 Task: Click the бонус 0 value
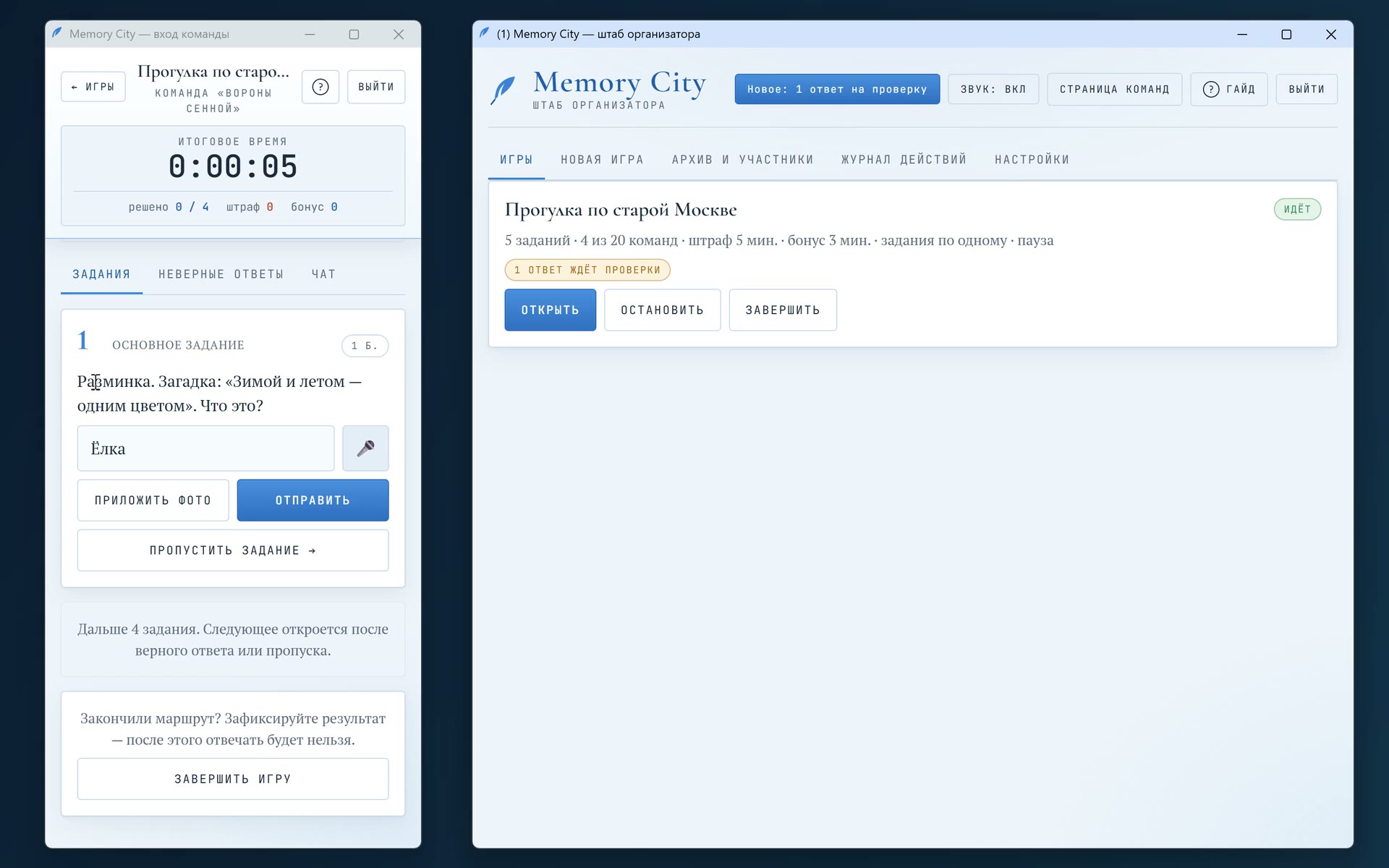tap(314, 208)
